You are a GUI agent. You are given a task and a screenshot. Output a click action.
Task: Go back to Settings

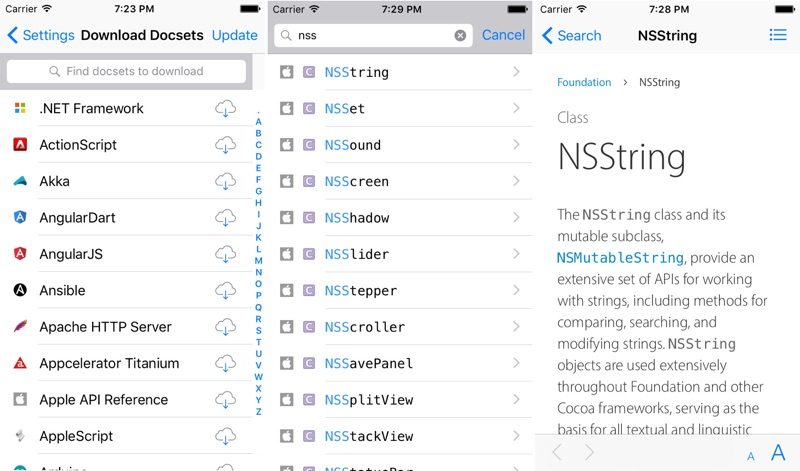point(41,35)
